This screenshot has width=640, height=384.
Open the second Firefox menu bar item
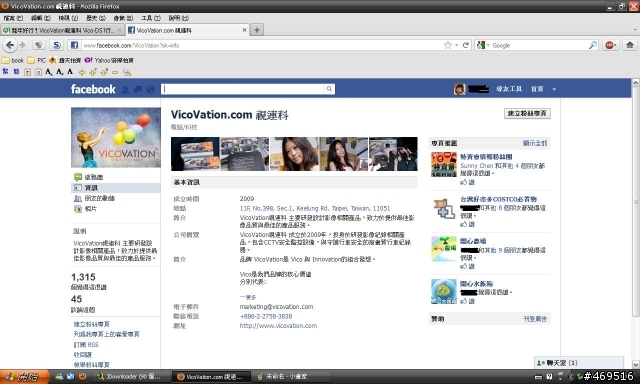(x=40, y=18)
